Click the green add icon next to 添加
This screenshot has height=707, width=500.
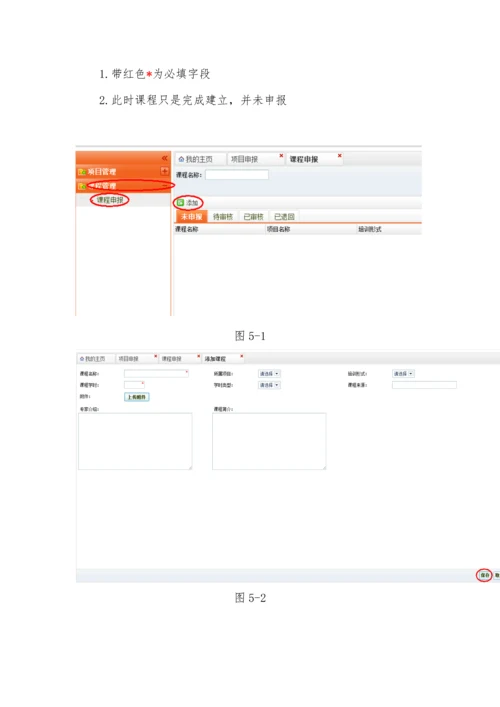(x=180, y=202)
